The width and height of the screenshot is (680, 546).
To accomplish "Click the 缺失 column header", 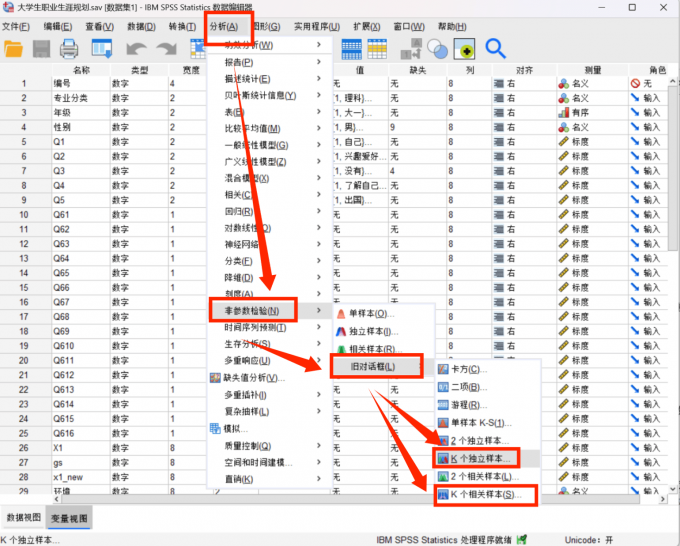I will (x=418, y=70).
